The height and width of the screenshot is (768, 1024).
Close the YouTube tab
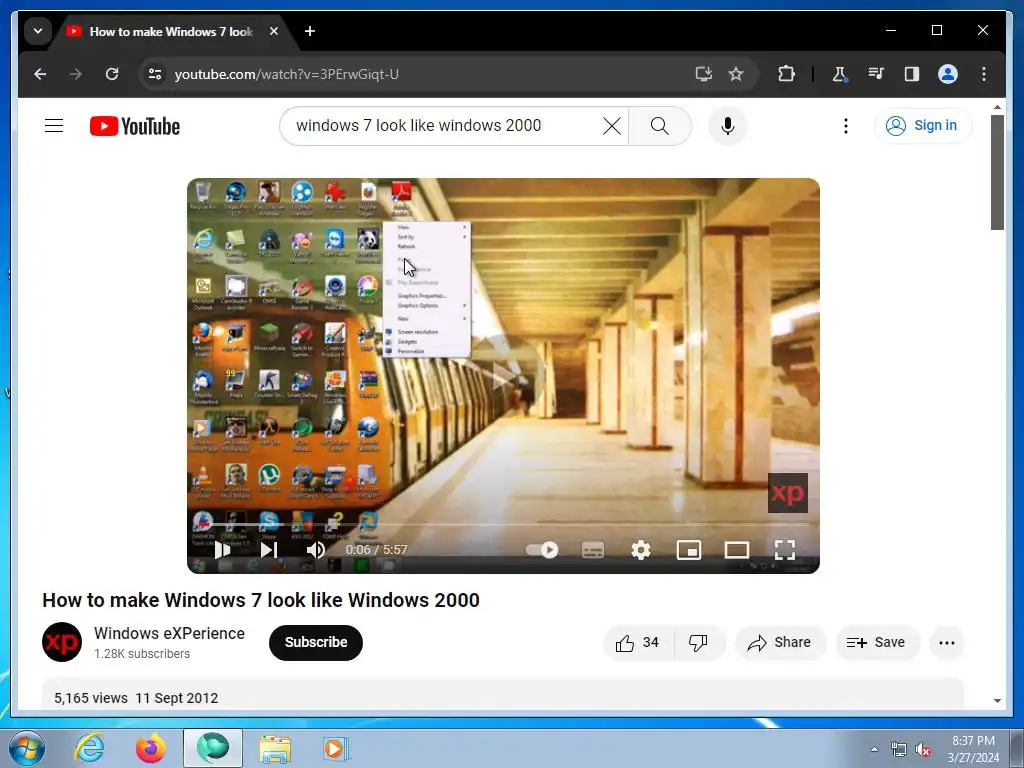pos(274,31)
